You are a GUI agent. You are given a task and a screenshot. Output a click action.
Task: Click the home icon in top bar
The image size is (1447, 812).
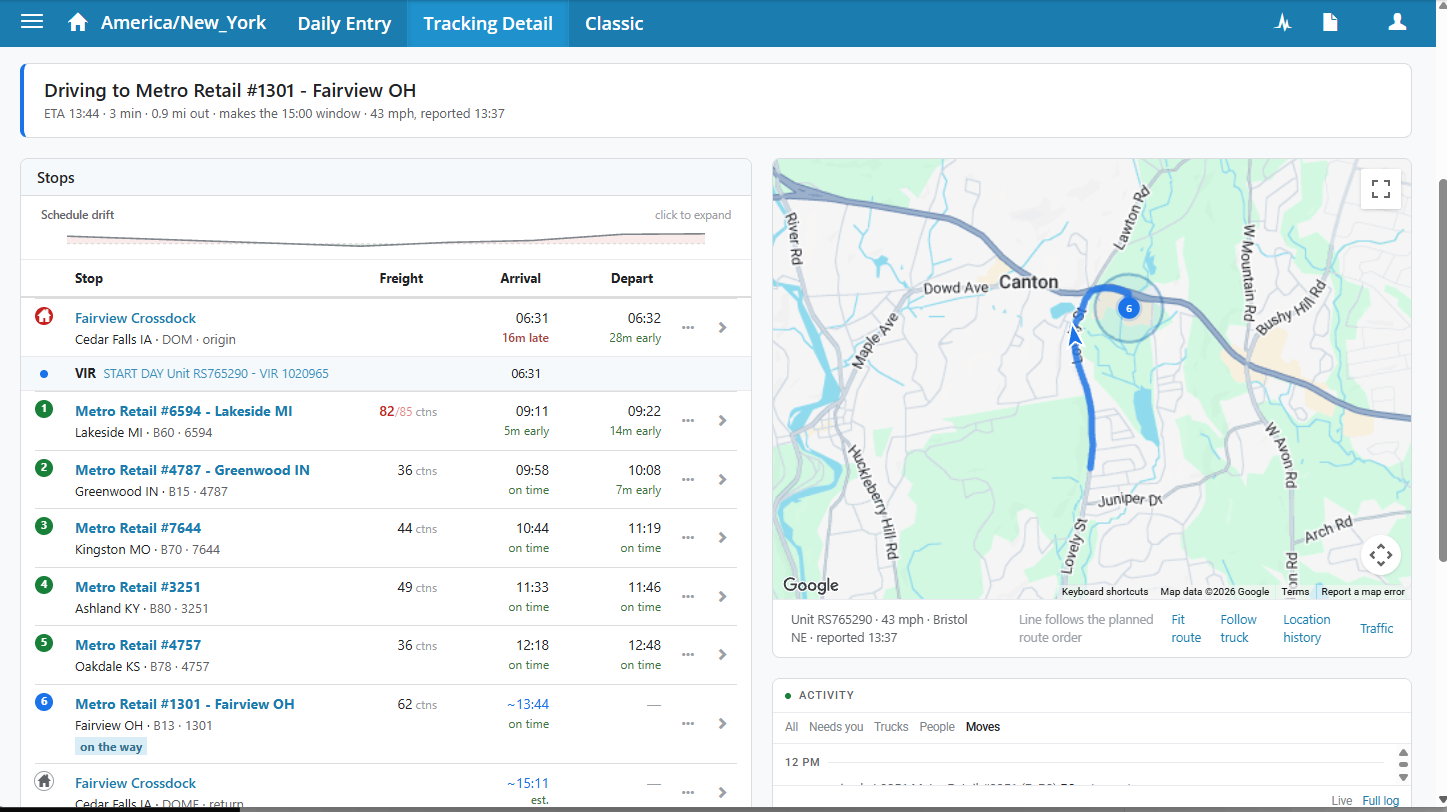coord(78,22)
